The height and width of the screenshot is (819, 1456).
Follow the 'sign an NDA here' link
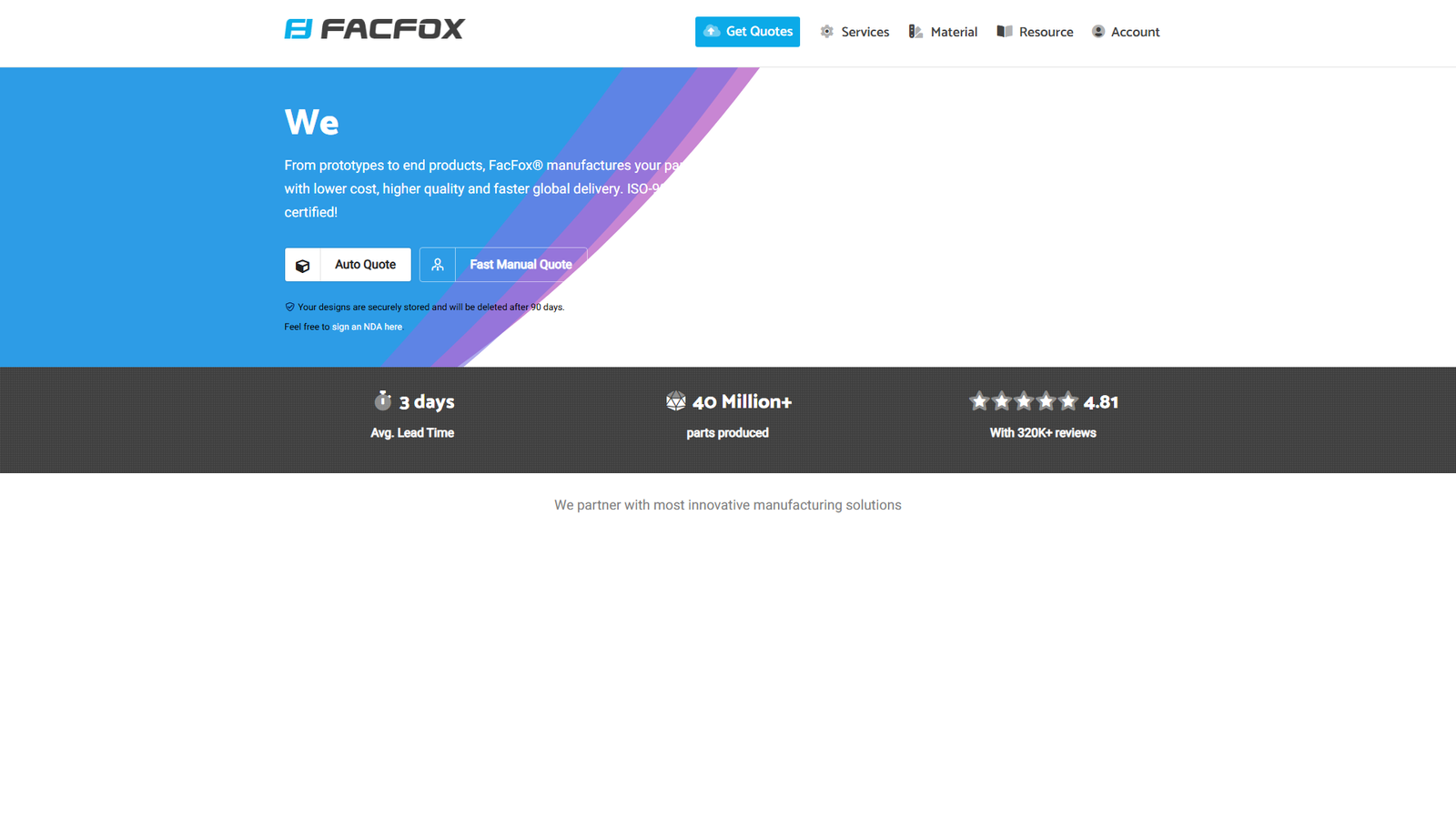[367, 327]
